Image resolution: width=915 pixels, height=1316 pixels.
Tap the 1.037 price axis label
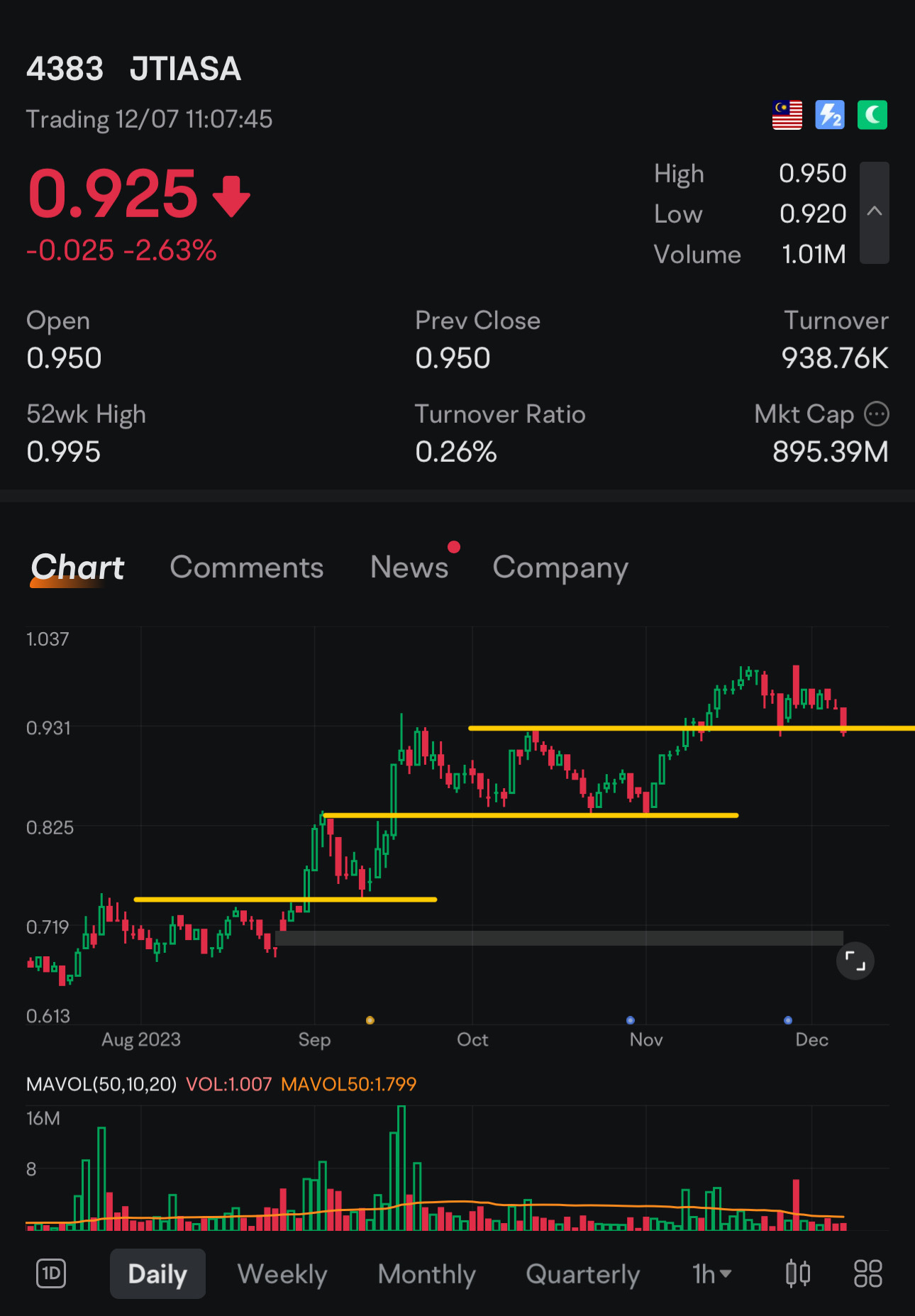point(48,639)
